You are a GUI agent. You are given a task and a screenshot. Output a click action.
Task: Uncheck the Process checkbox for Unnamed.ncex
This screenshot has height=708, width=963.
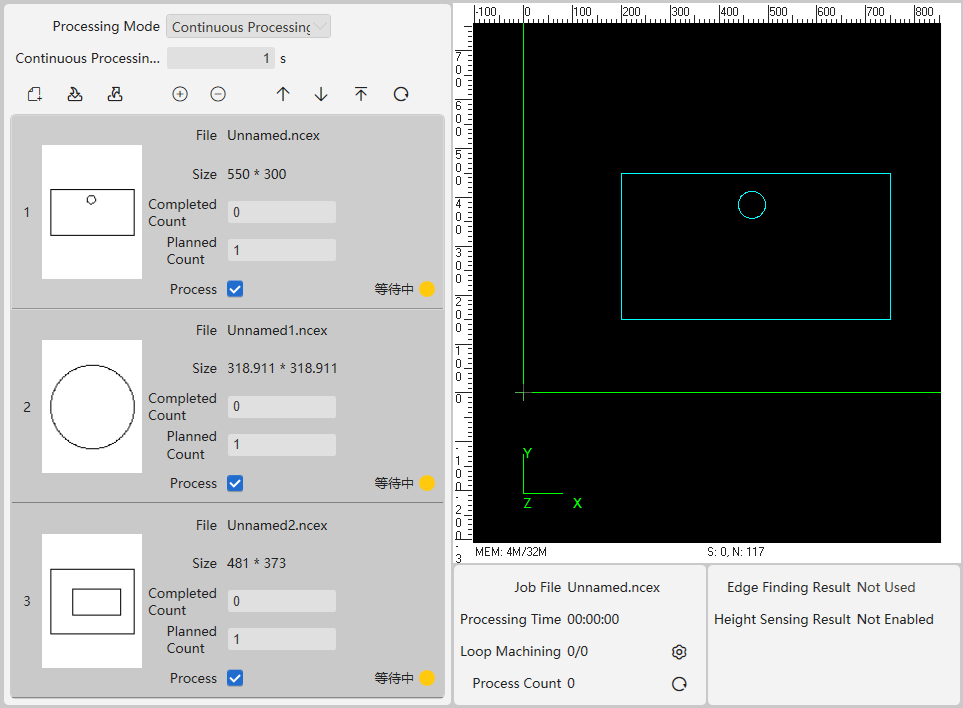click(x=235, y=289)
